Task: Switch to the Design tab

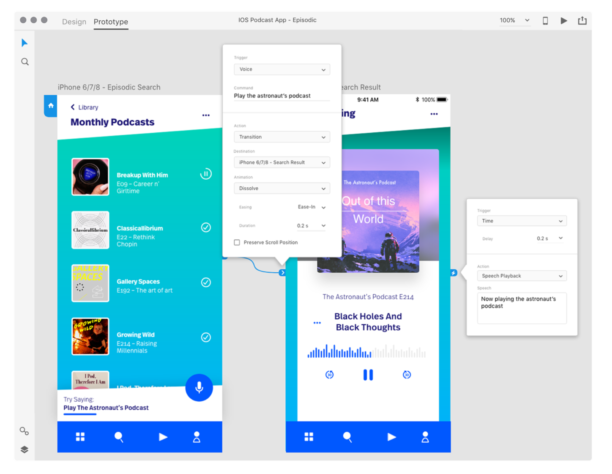Action: (x=74, y=22)
